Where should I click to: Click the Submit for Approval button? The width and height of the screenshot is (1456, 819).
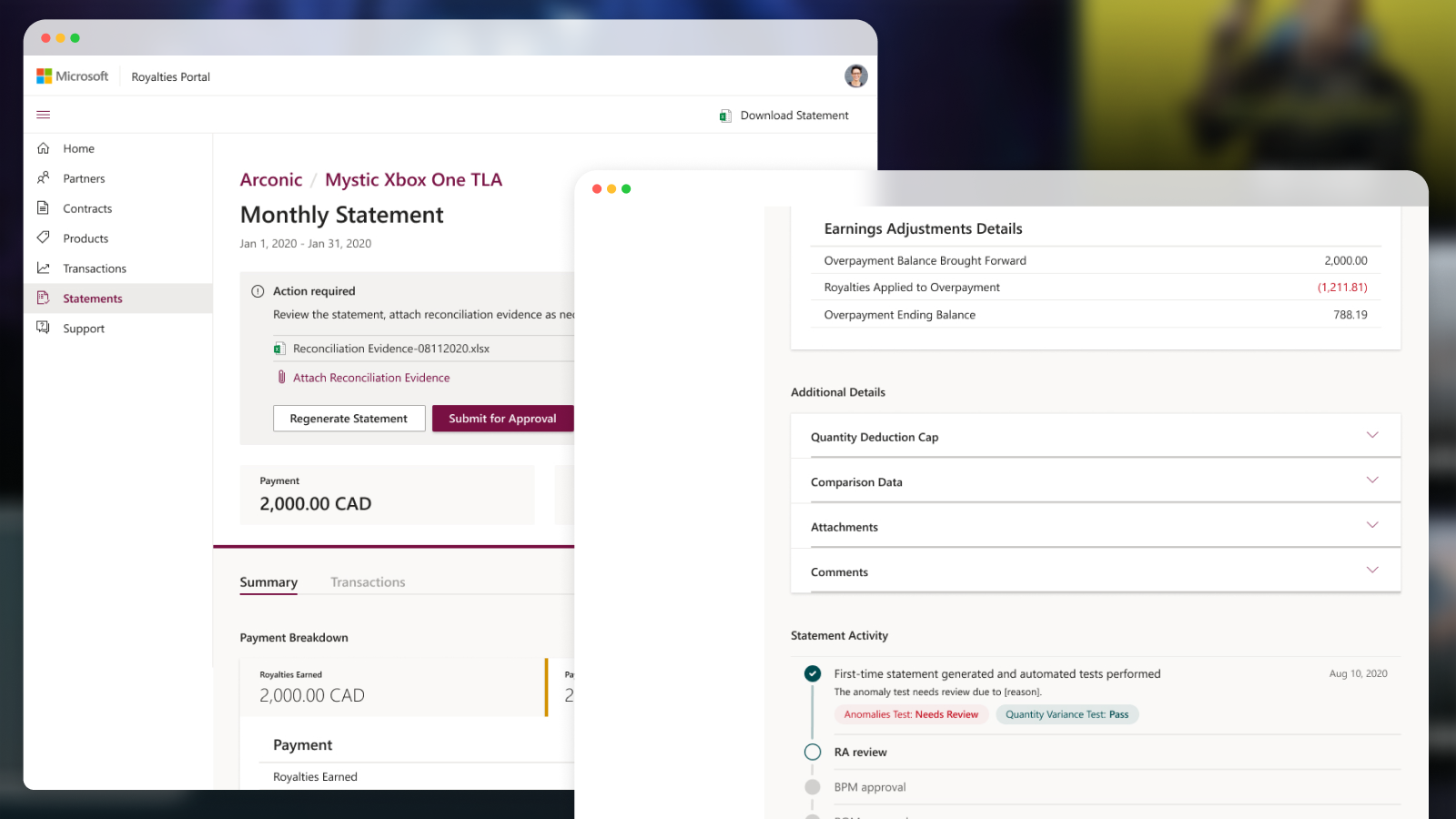click(502, 419)
